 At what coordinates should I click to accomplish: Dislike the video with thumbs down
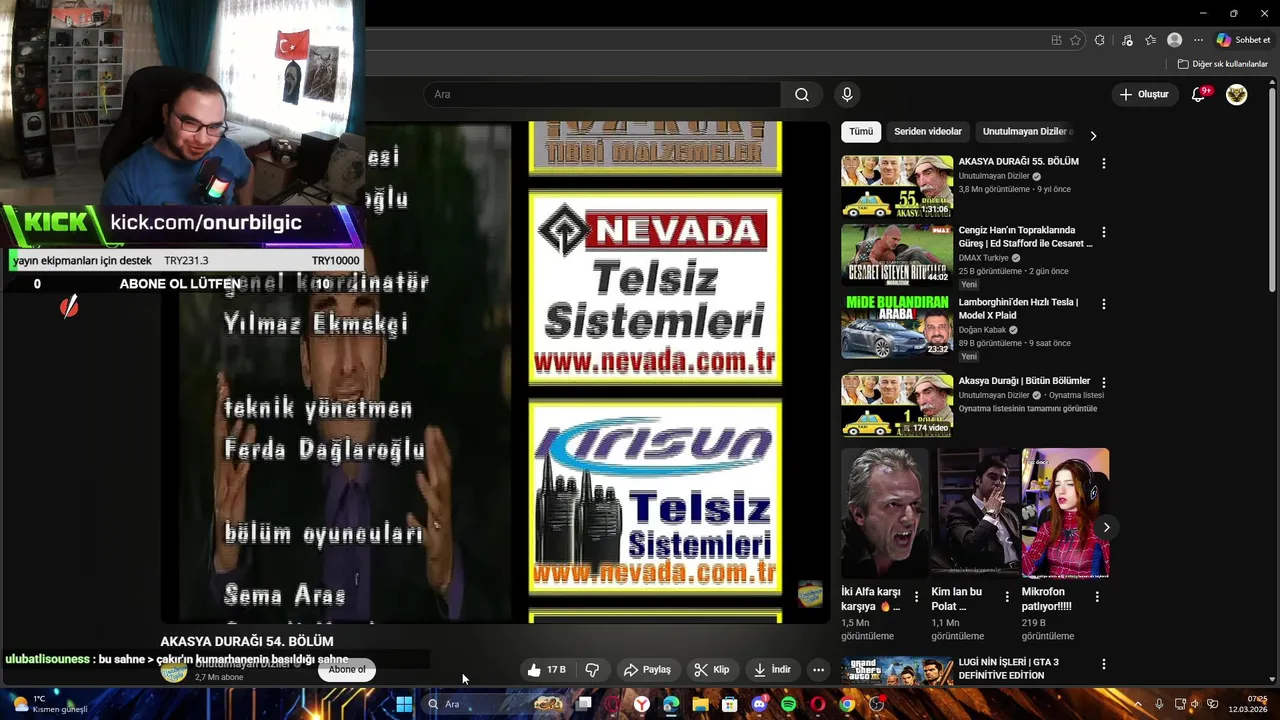coord(592,670)
